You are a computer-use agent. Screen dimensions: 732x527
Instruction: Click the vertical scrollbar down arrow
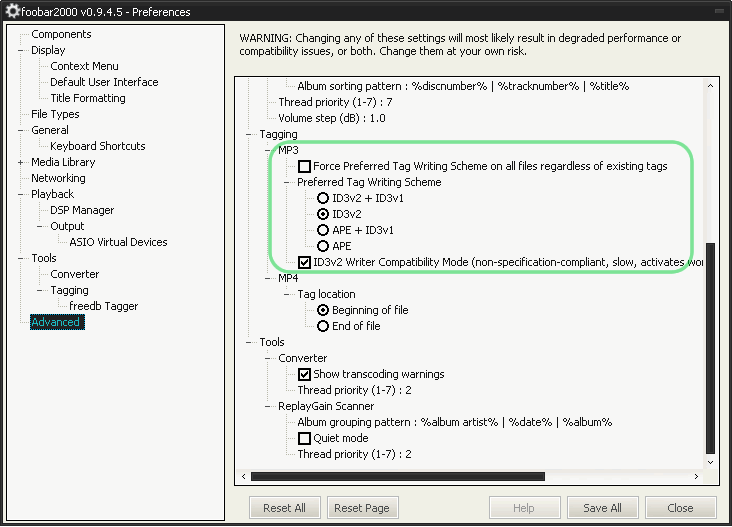point(711,463)
